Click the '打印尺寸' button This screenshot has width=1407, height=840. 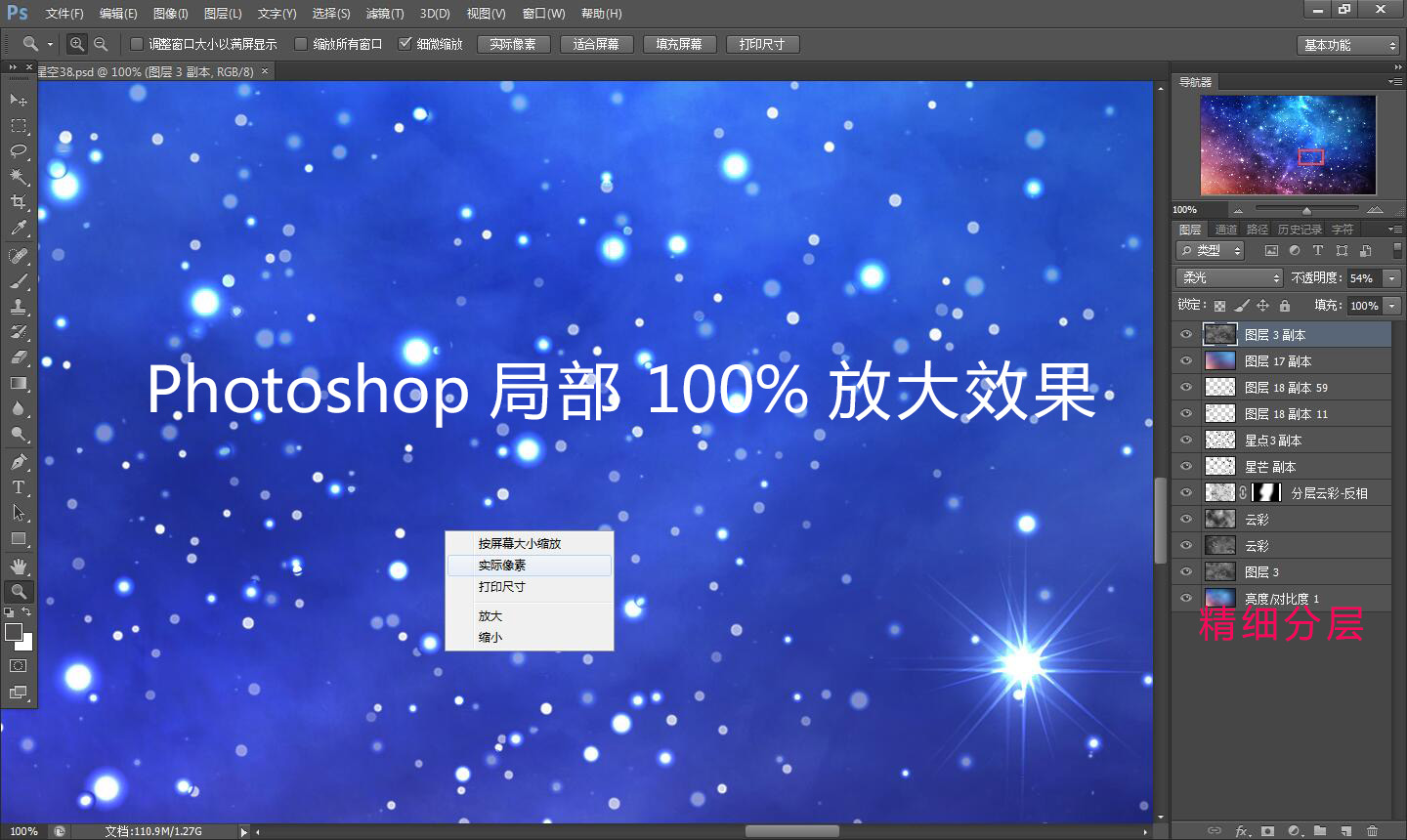pyautogui.click(x=762, y=44)
